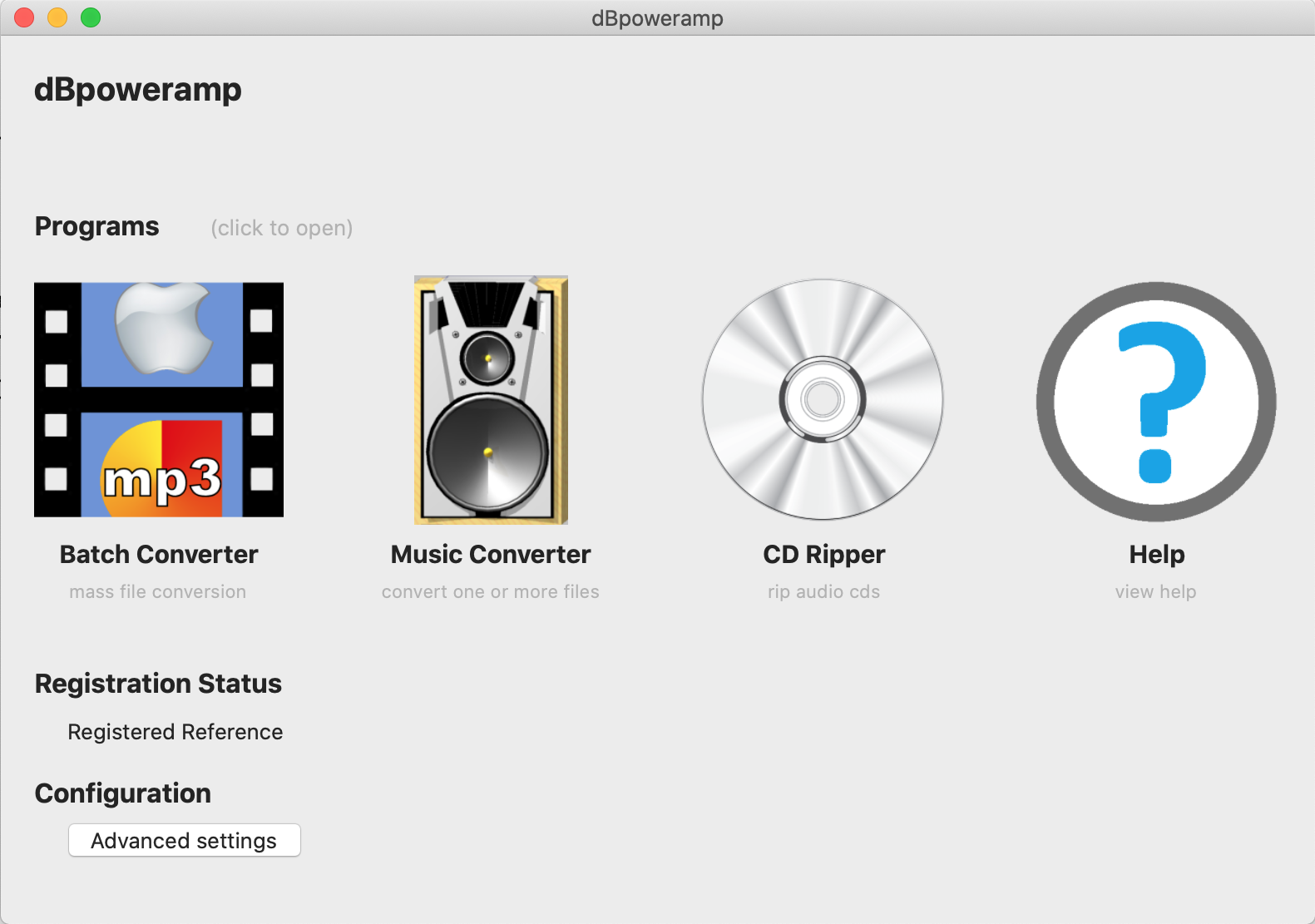The height and width of the screenshot is (924, 1315).
Task: Click the 'Registered Reference' status text
Action: pyautogui.click(x=175, y=732)
